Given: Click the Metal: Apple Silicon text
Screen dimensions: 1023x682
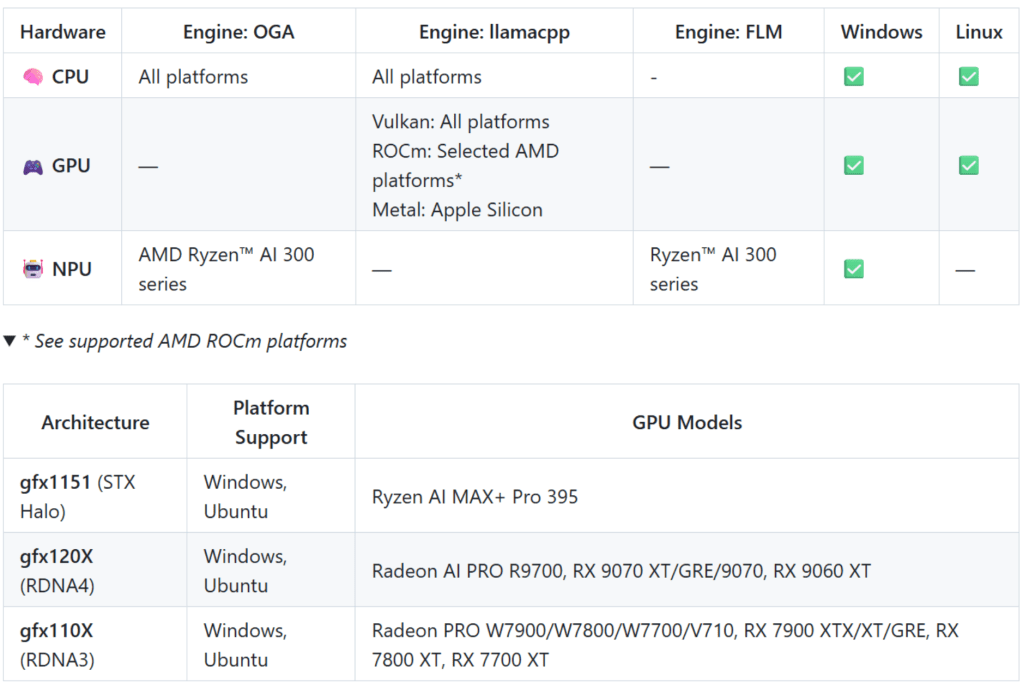Looking at the screenshot, I should pyautogui.click(x=457, y=210).
